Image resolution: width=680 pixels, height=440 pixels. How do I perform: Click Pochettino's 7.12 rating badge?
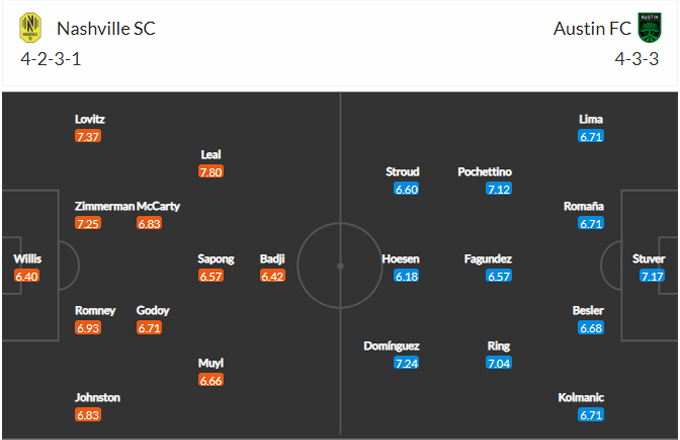pyautogui.click(x=499, y=189)
